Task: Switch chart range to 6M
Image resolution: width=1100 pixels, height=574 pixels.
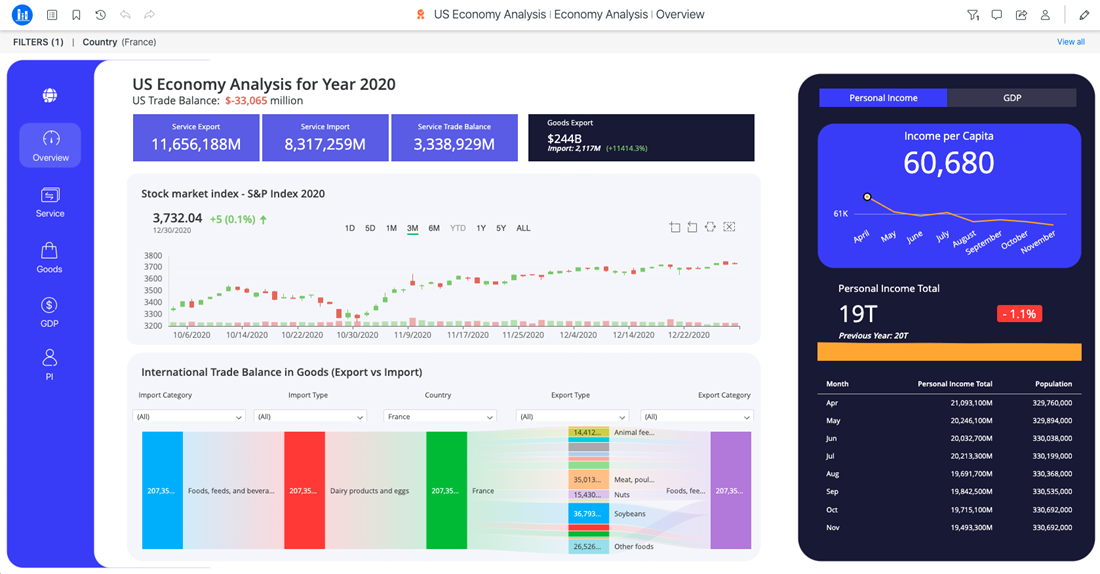Action: tap(434, 228)
